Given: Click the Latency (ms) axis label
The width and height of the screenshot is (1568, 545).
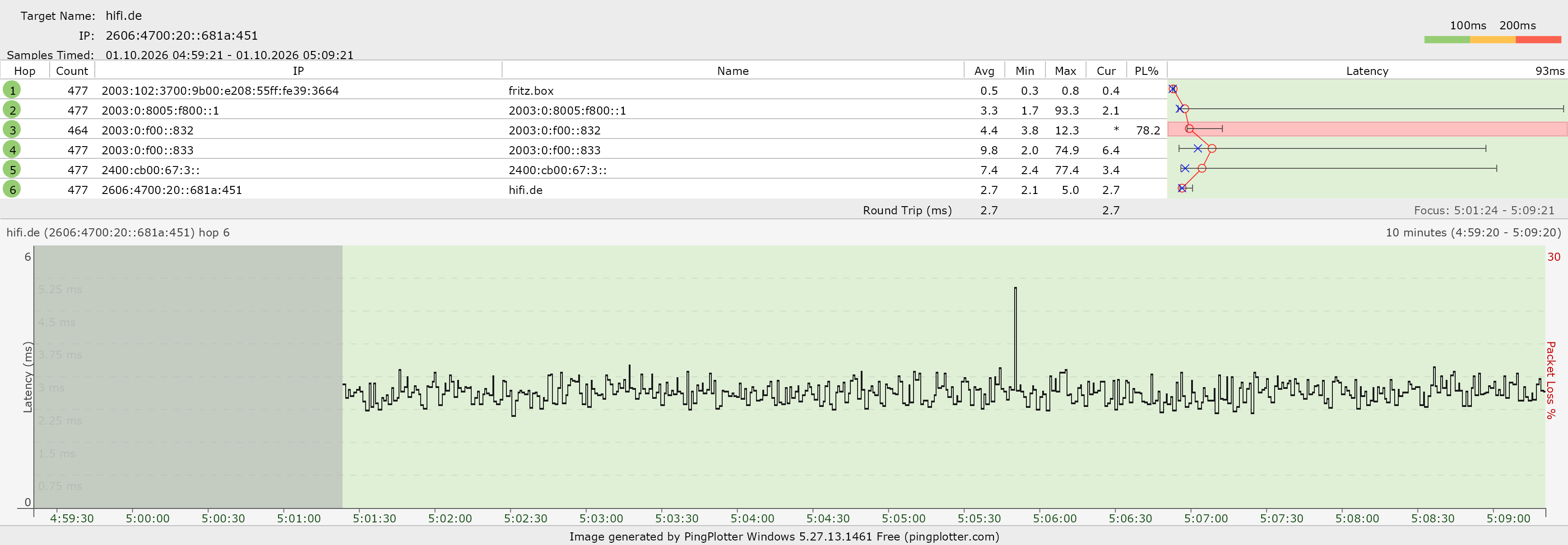Looking at the screenshot, I should click(28, 377).
